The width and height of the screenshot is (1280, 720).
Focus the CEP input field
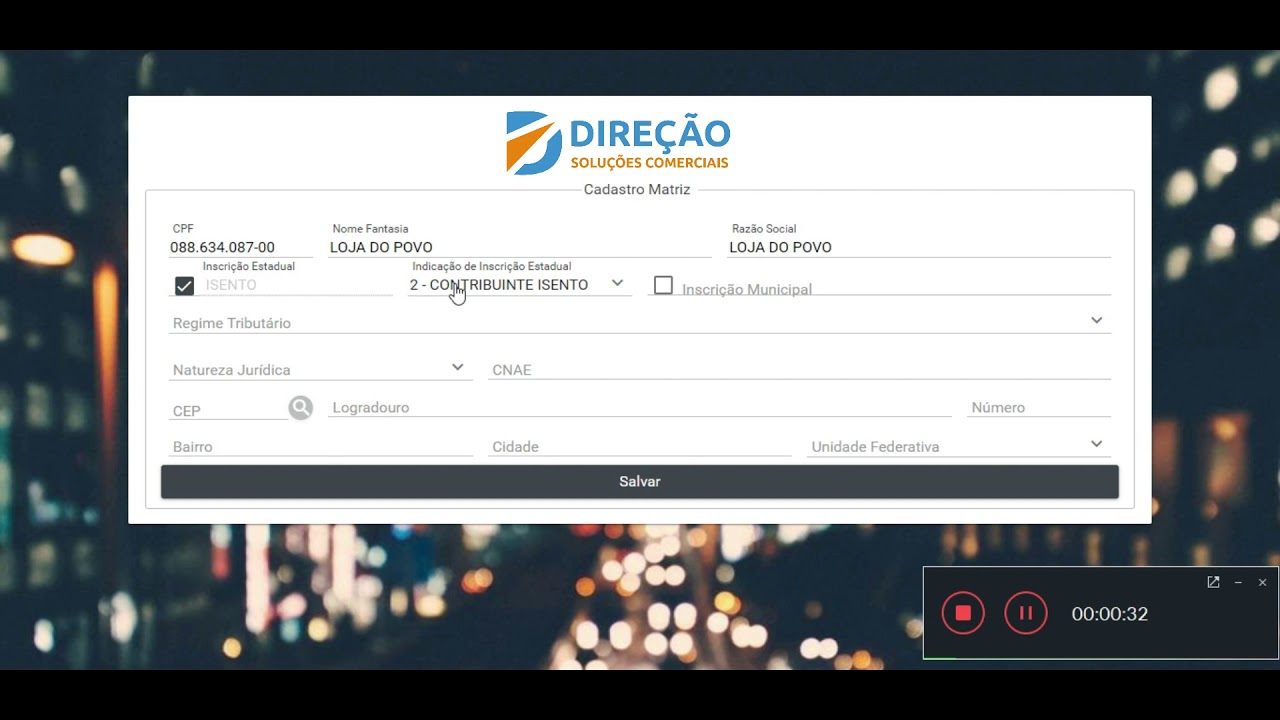point(228,410)
